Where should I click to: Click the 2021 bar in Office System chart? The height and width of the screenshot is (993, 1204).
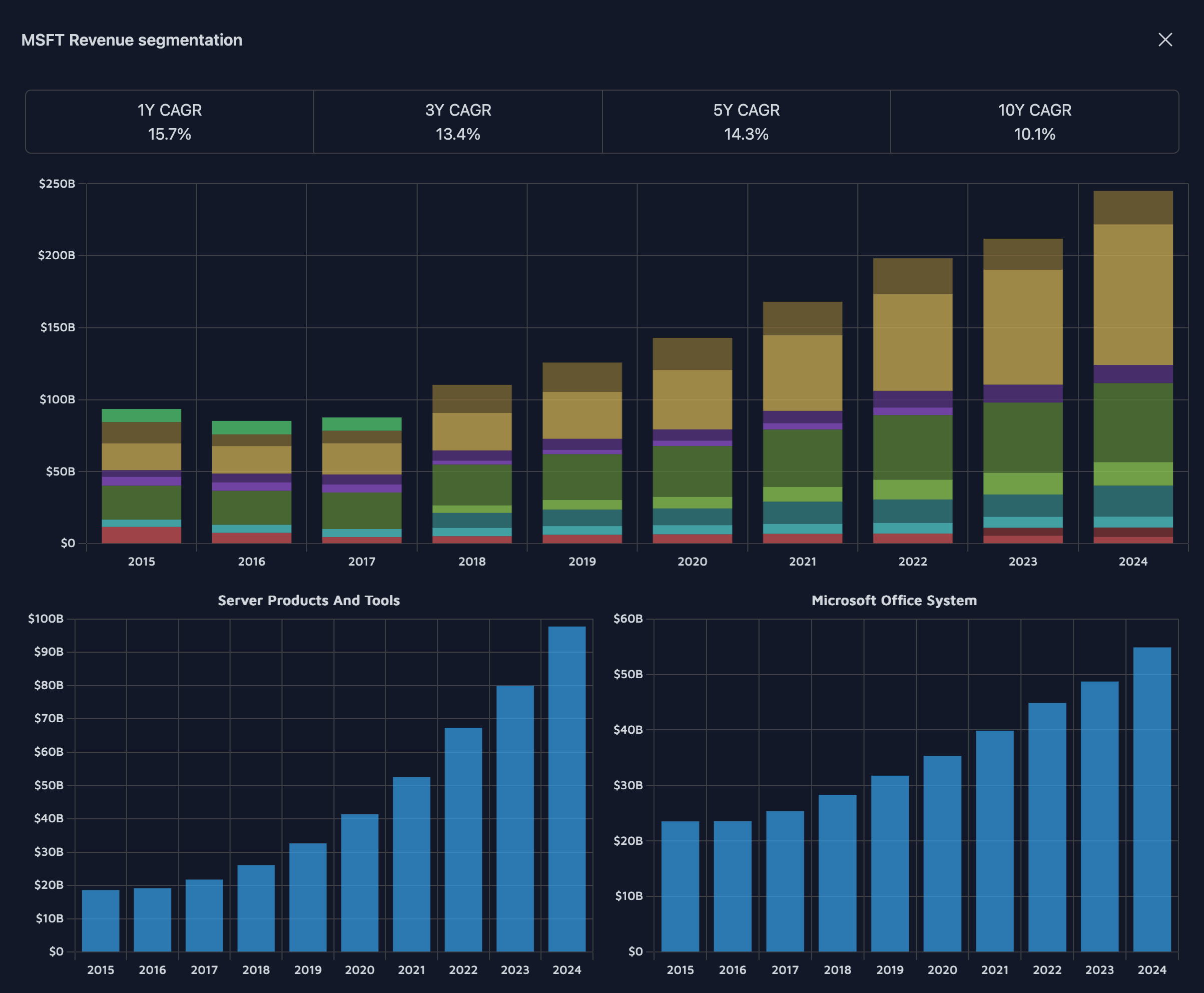995,841
